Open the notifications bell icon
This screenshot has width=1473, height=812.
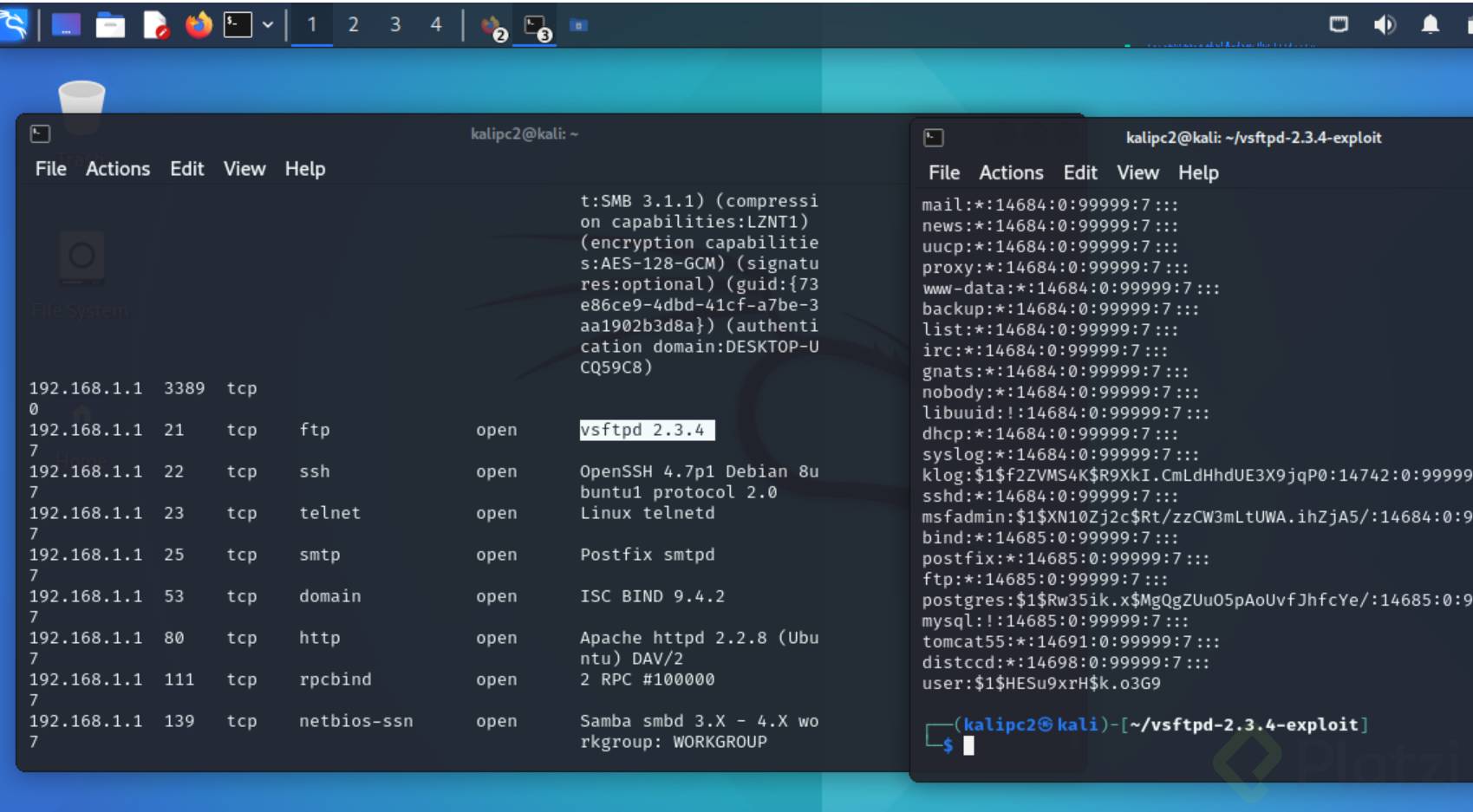(x=1431, y=24)
